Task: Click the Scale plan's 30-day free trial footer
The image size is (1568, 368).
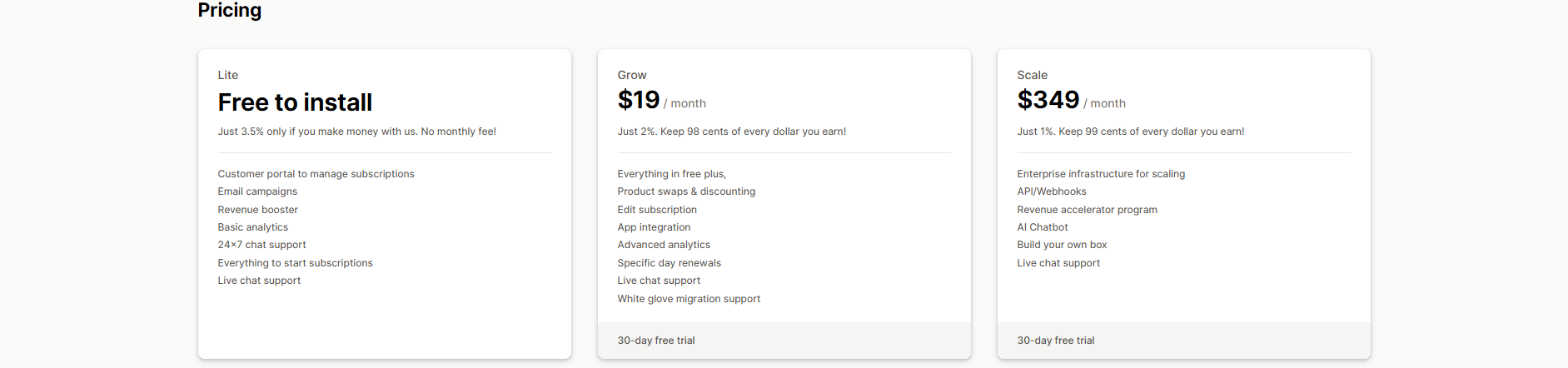Action: [x=1056, y=341]
